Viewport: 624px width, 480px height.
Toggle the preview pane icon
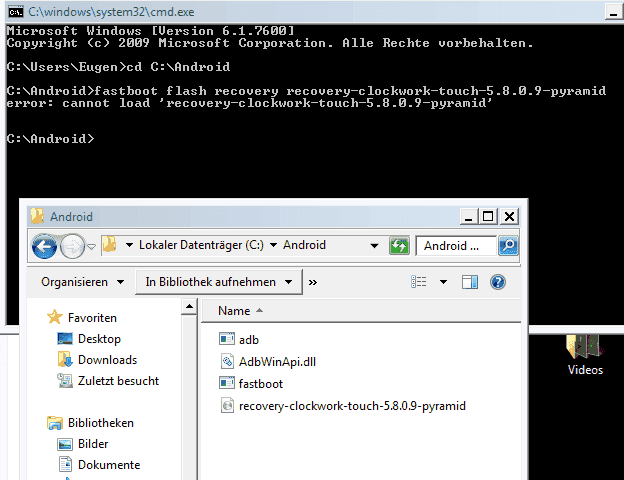pos(470,282)
